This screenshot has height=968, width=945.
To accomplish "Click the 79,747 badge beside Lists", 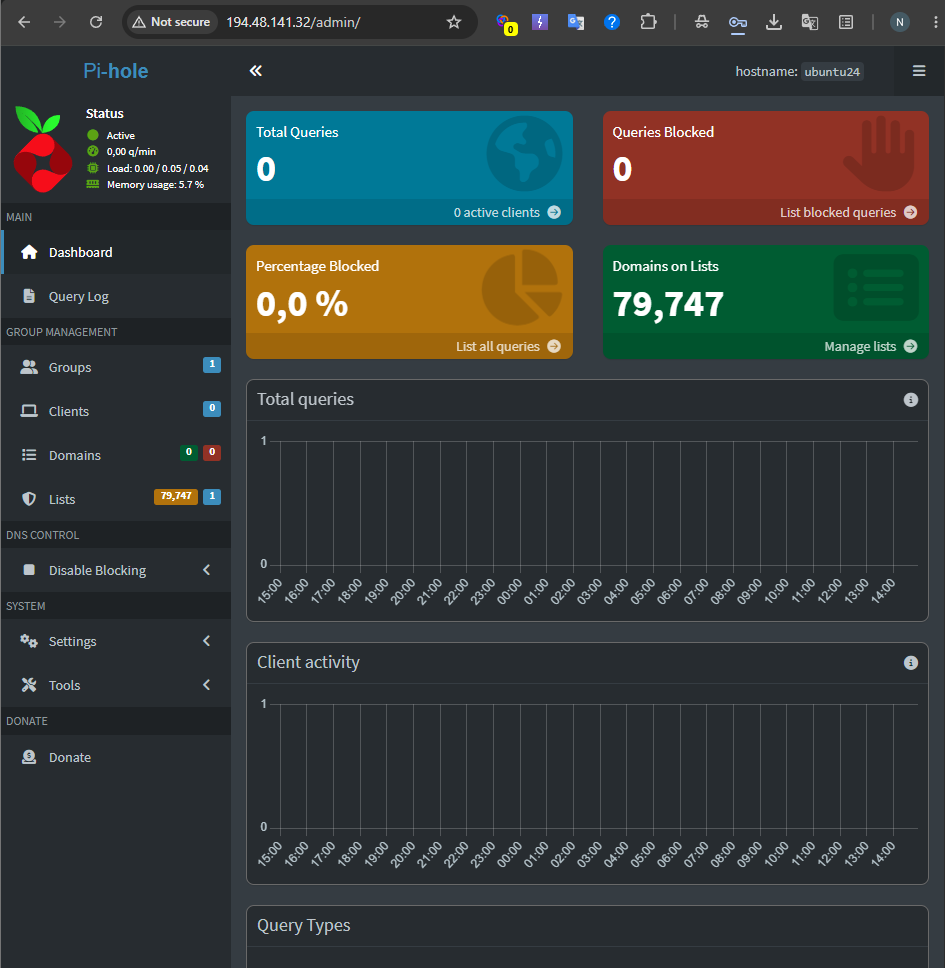I will coord(176,496).
